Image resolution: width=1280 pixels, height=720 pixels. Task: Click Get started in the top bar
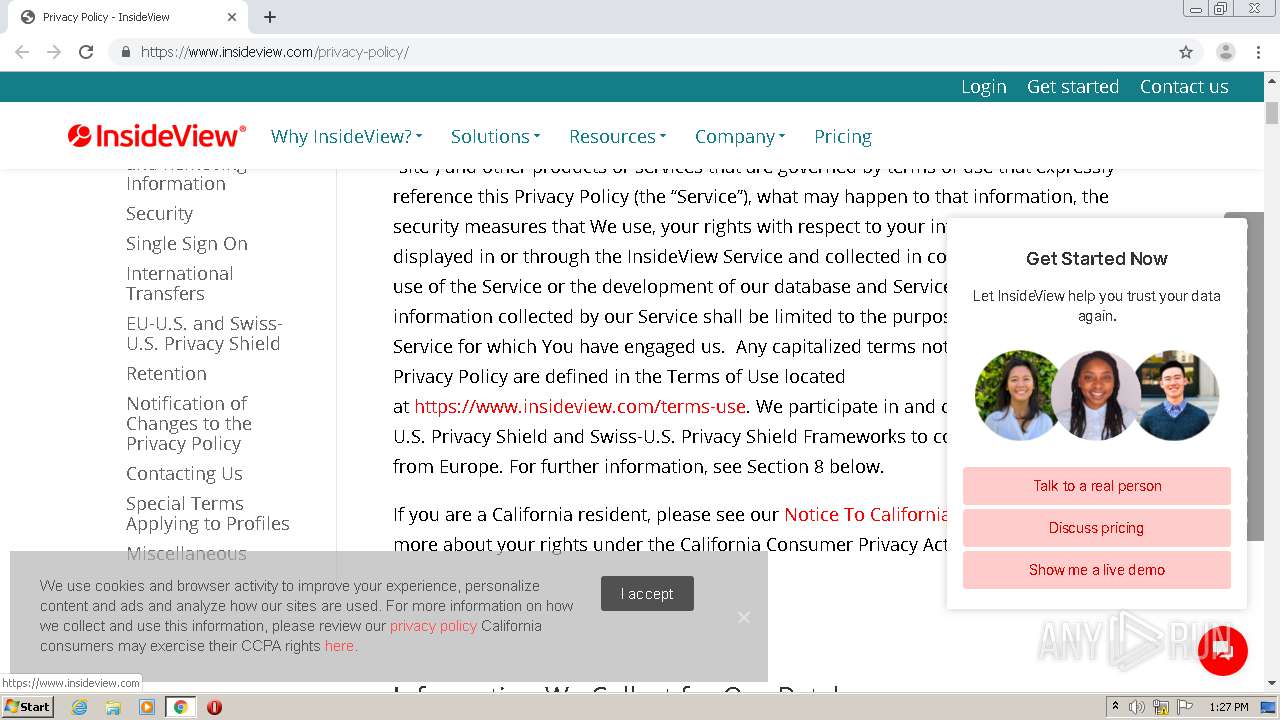click(1073, 87)
